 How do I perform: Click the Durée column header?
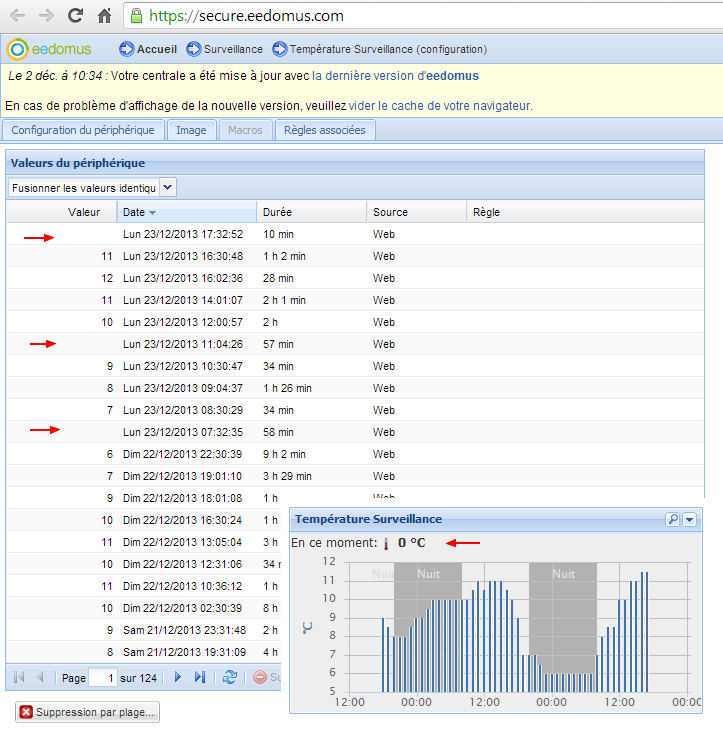pos(311,212)
